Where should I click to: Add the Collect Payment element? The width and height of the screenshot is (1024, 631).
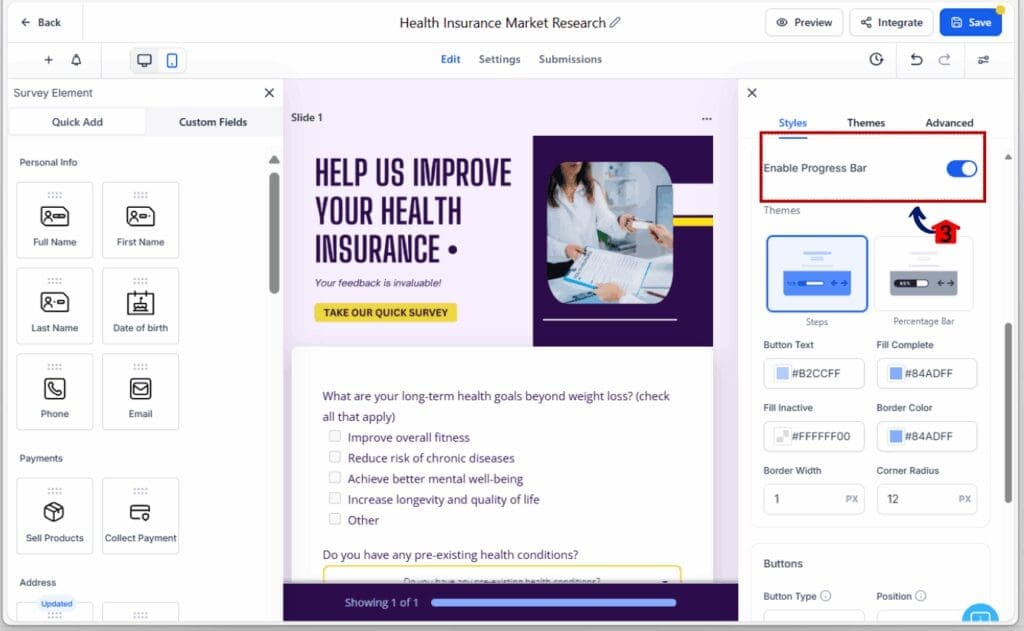tap(140, 516)
